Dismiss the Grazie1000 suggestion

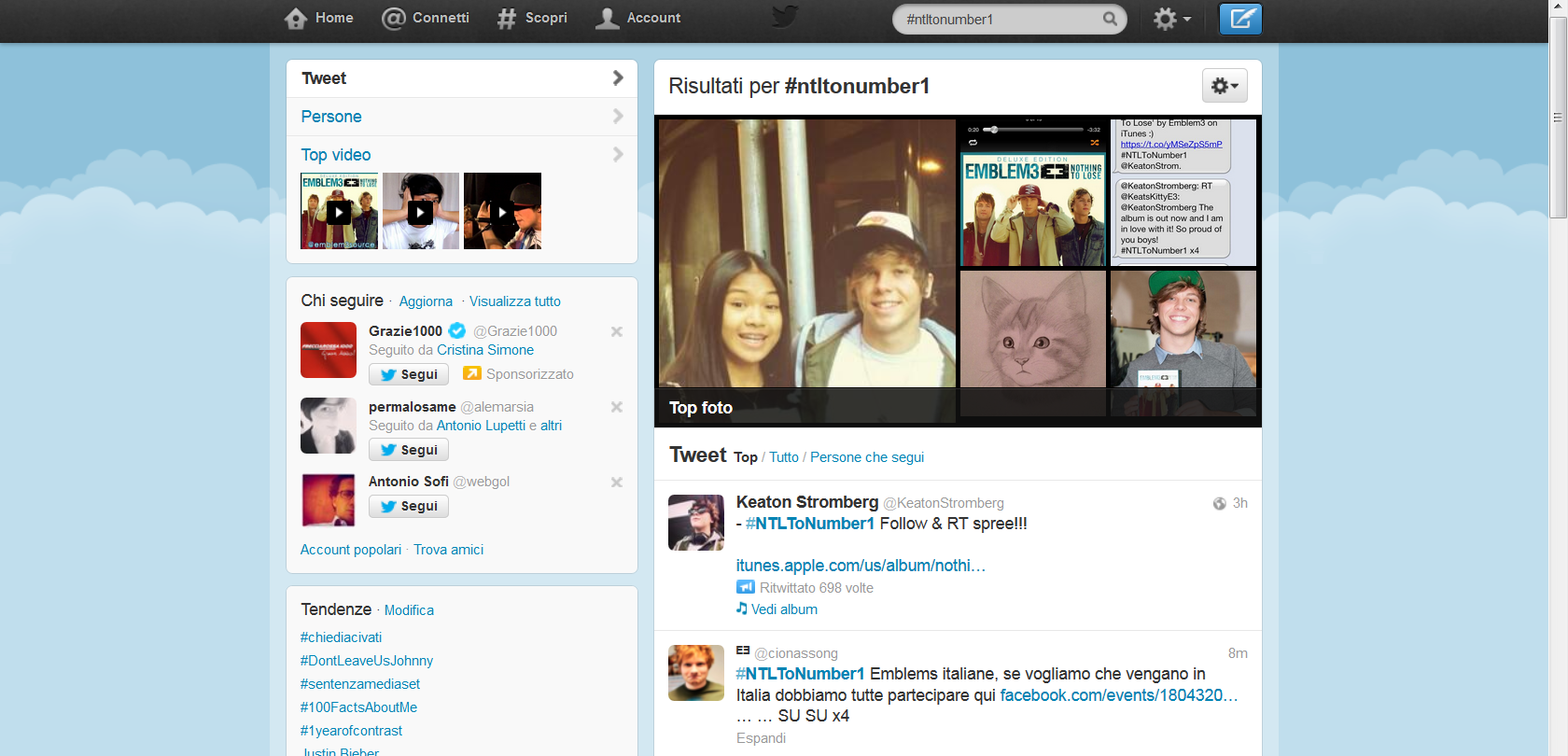[x=616, y=331]
